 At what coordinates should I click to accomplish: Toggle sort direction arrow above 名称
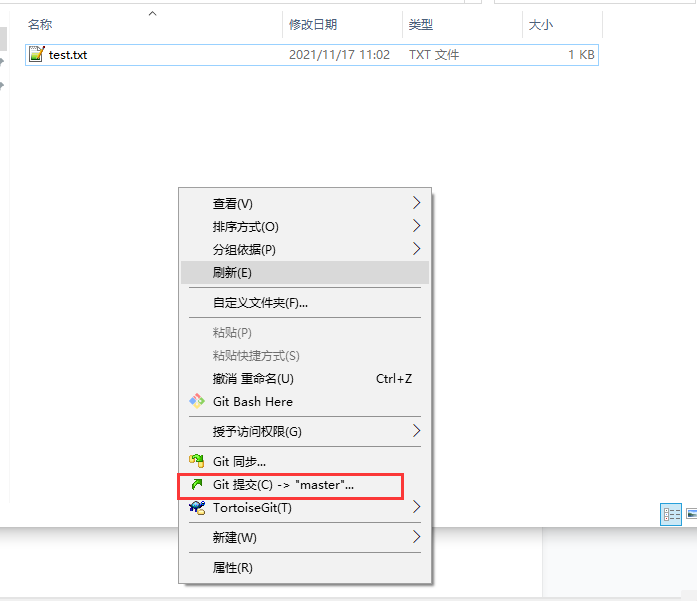coord(152,14)
